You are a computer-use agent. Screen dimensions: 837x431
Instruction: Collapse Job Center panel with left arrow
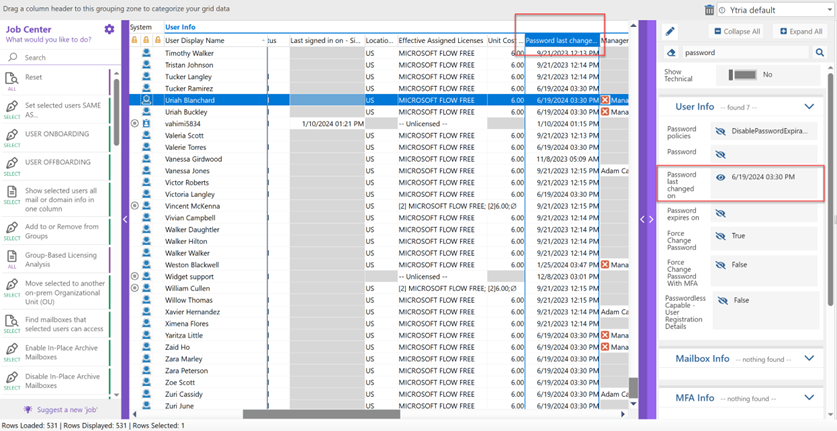tap(125, 219)
